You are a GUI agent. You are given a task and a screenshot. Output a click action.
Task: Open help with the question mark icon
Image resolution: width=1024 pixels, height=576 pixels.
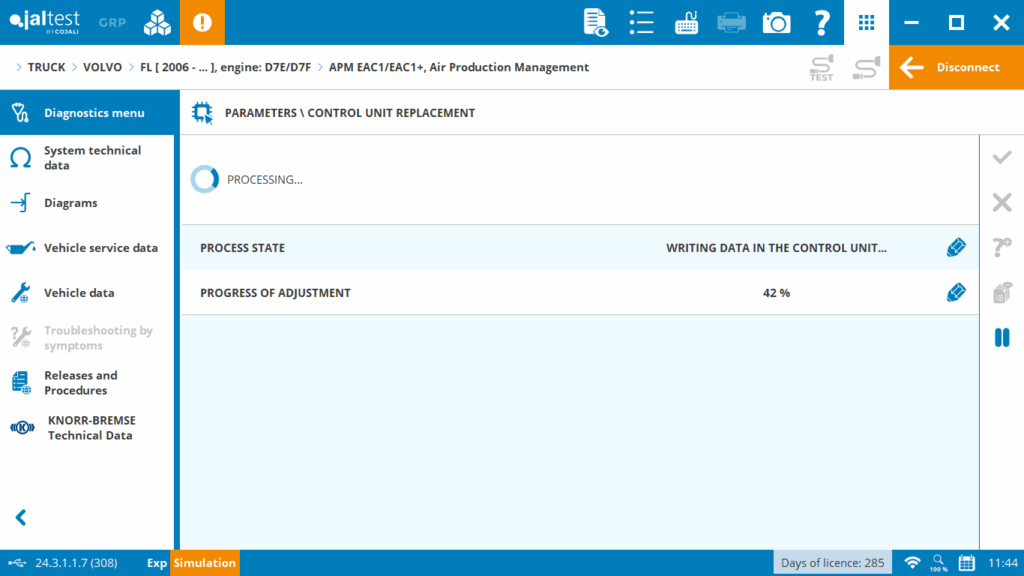tap(822, 22)
